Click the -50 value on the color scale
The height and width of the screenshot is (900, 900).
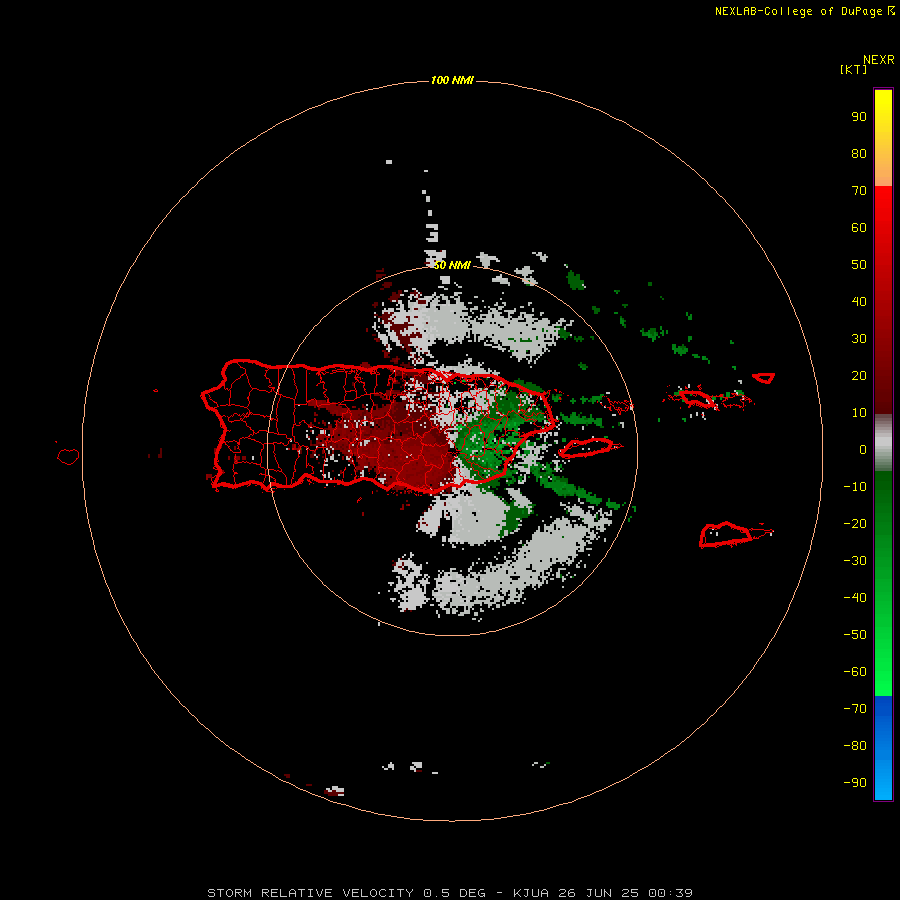coord(855,635)
